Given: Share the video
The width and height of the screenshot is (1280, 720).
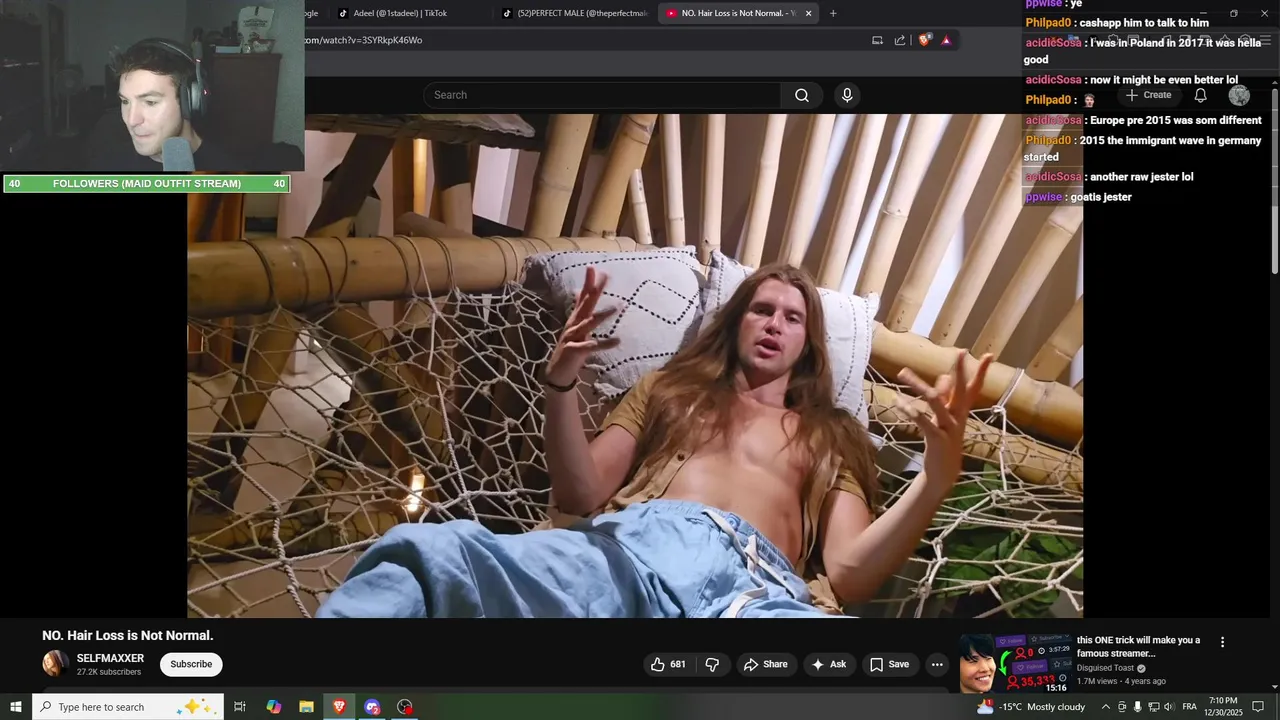Looking at the screenshot, I should coord(765,664).
